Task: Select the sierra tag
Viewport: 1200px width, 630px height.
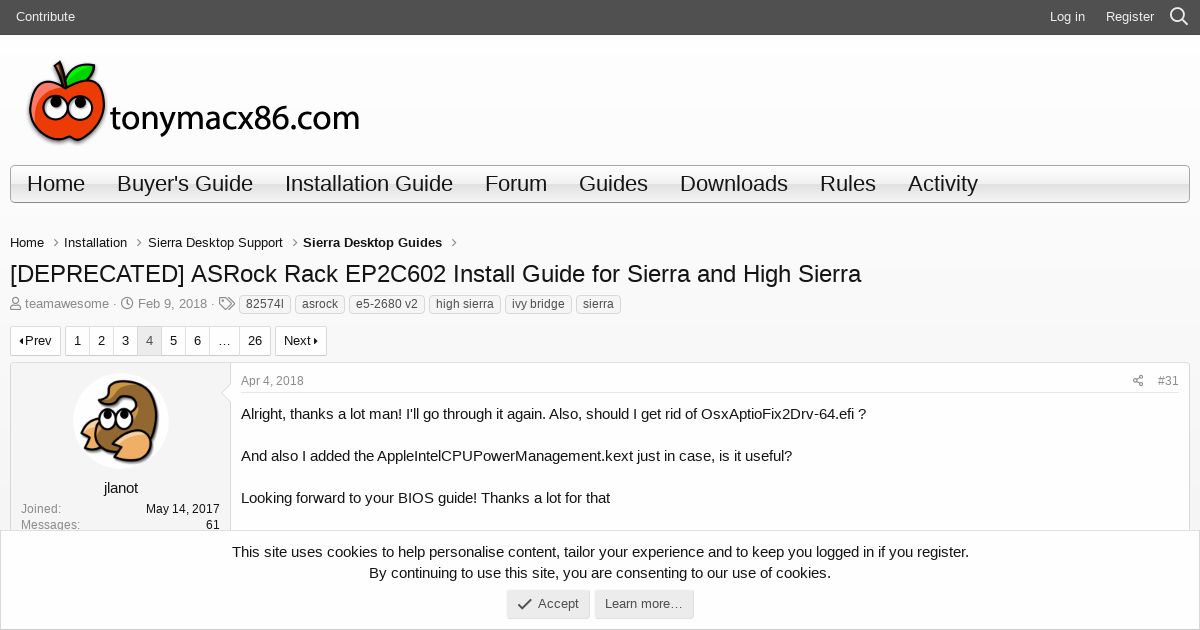Action: (x=598, y=304)
